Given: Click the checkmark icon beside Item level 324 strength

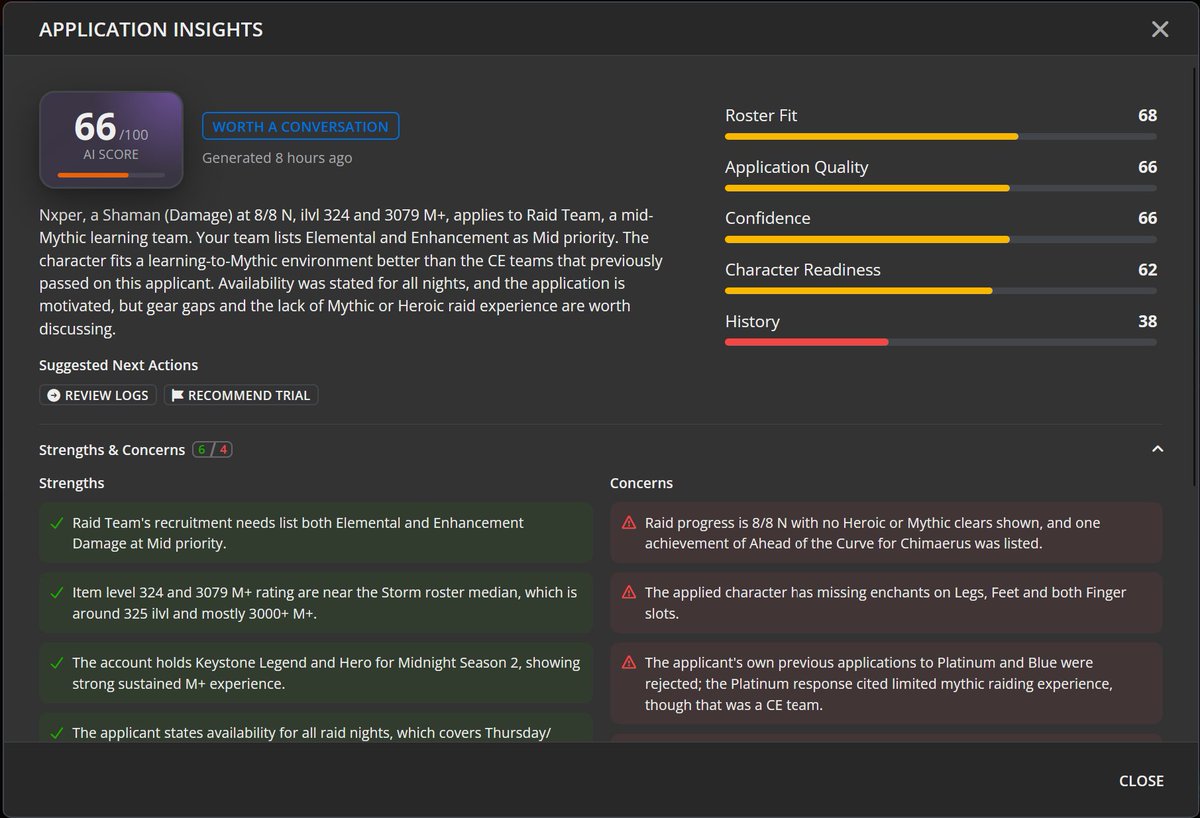Looking at the screenshot, I should (57, 593).
